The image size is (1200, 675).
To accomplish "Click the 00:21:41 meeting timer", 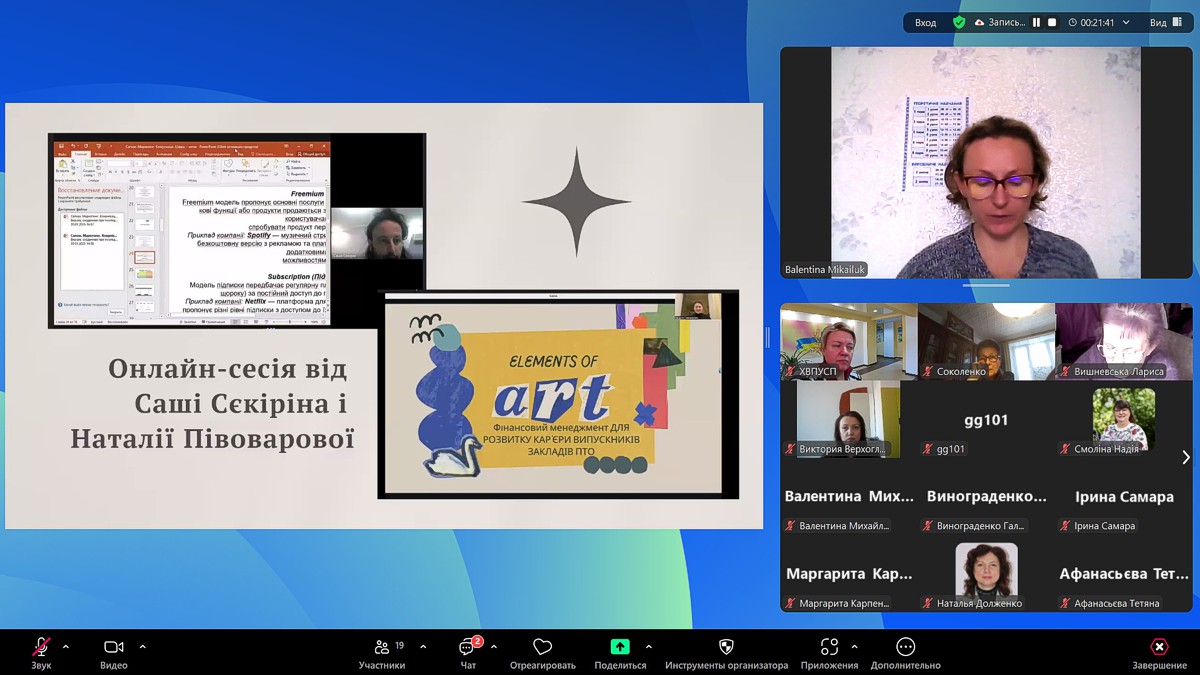I will pyautogui.click(x=1091, y=22).
